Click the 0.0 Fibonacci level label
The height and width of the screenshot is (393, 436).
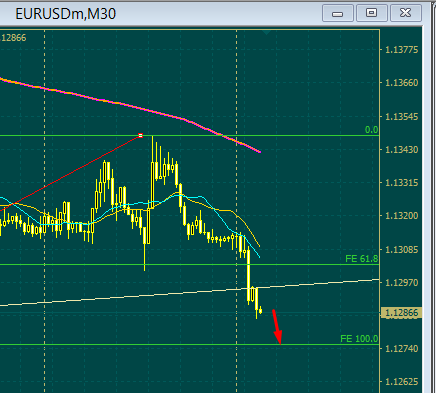coord(372,130)
